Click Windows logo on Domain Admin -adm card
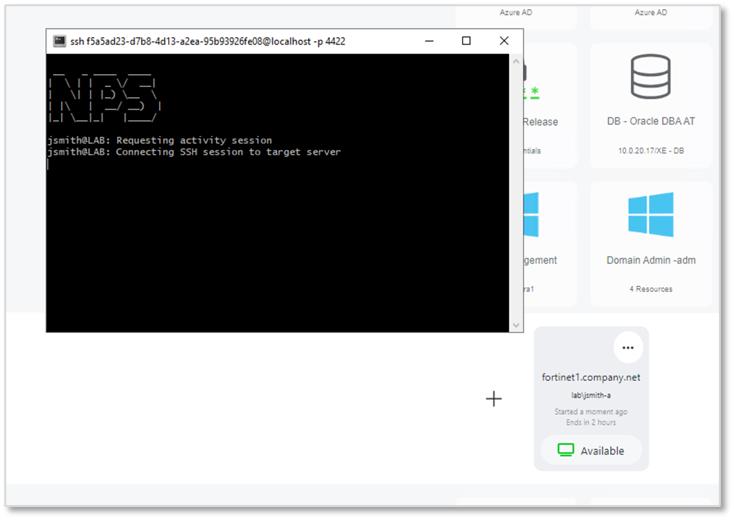Image resolution: width=734 pixels, height=520 pixels. [650, 215]
